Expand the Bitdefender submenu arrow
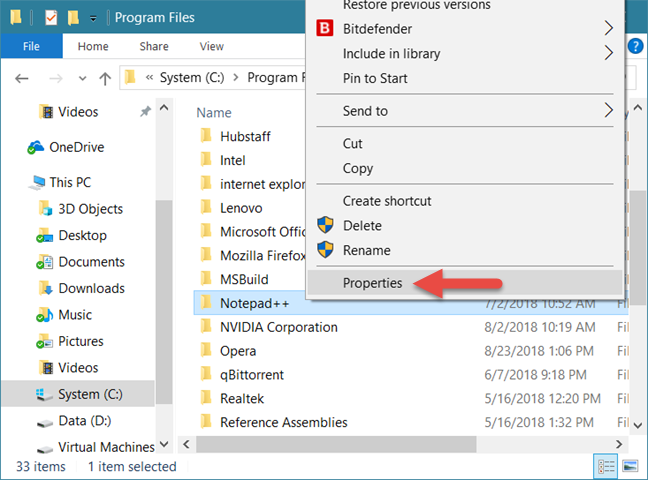648x480 pixels. 608,28
